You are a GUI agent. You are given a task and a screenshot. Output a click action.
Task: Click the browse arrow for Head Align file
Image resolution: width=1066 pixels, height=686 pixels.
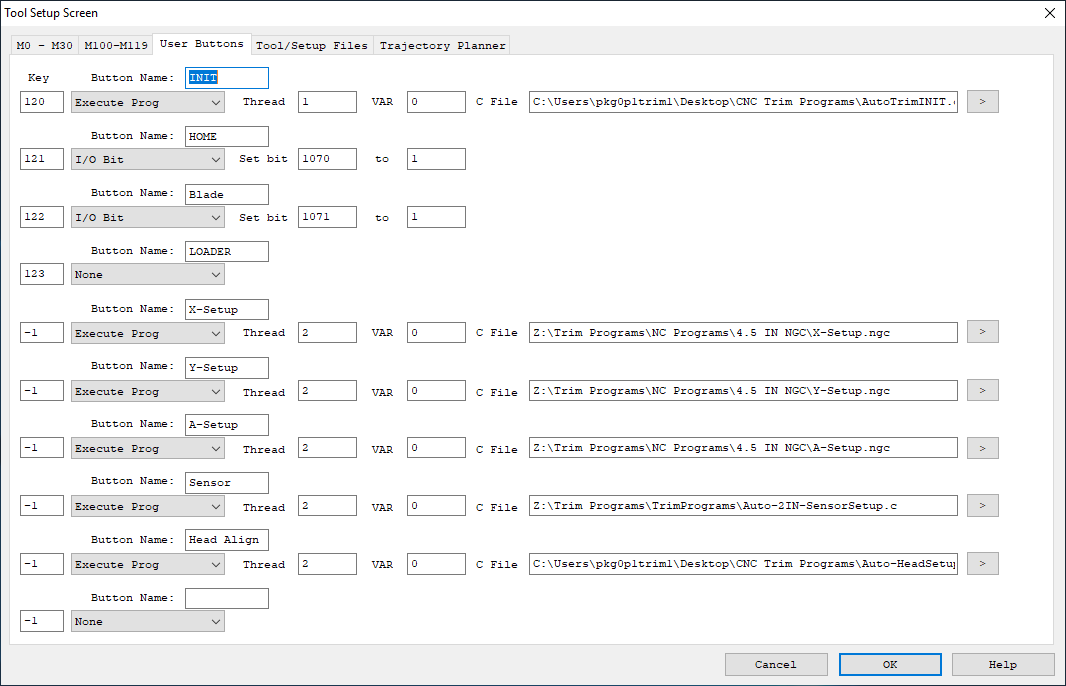coord(982,564)
